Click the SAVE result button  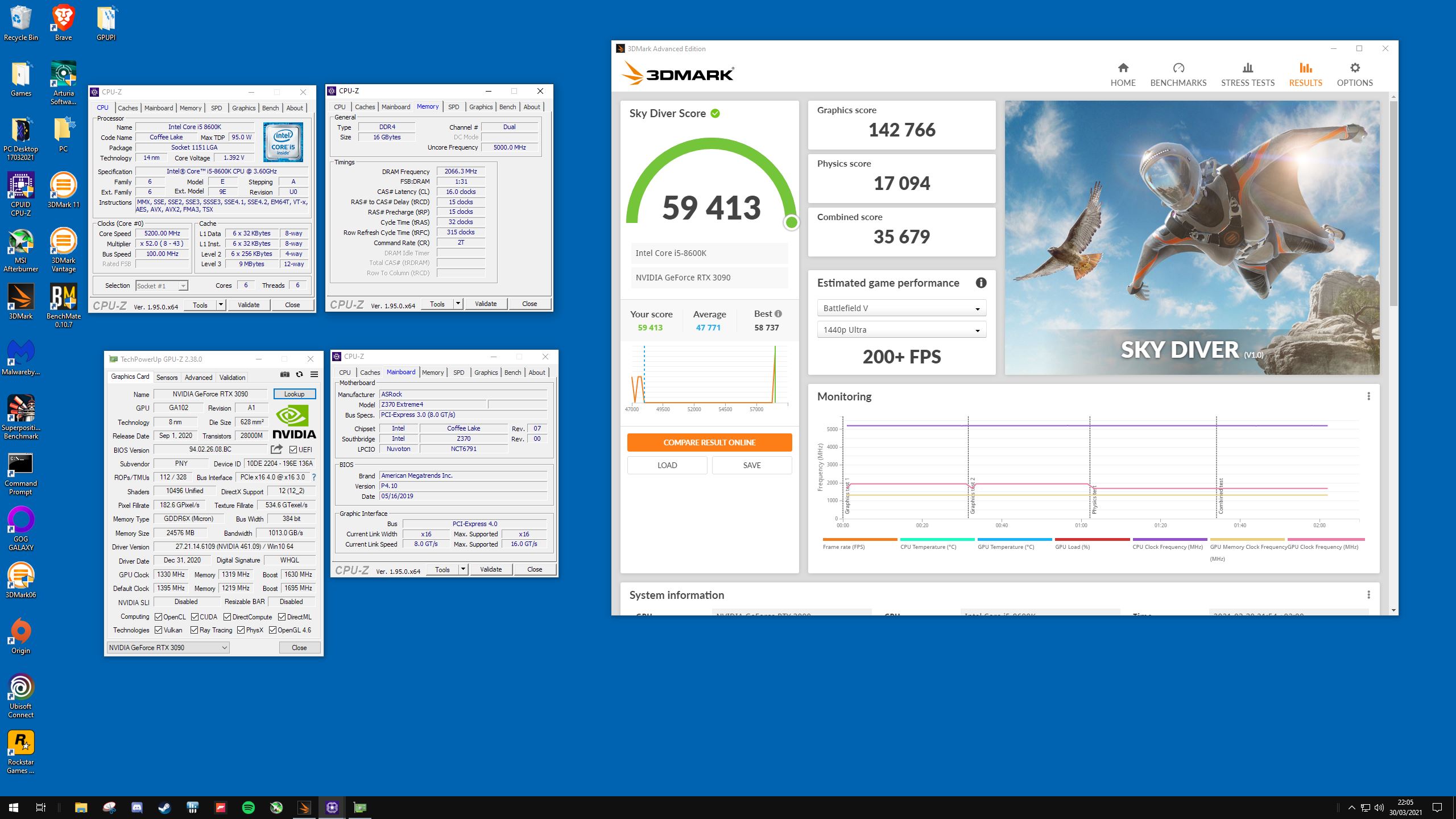pyautogui.click(x=752, y=465)
